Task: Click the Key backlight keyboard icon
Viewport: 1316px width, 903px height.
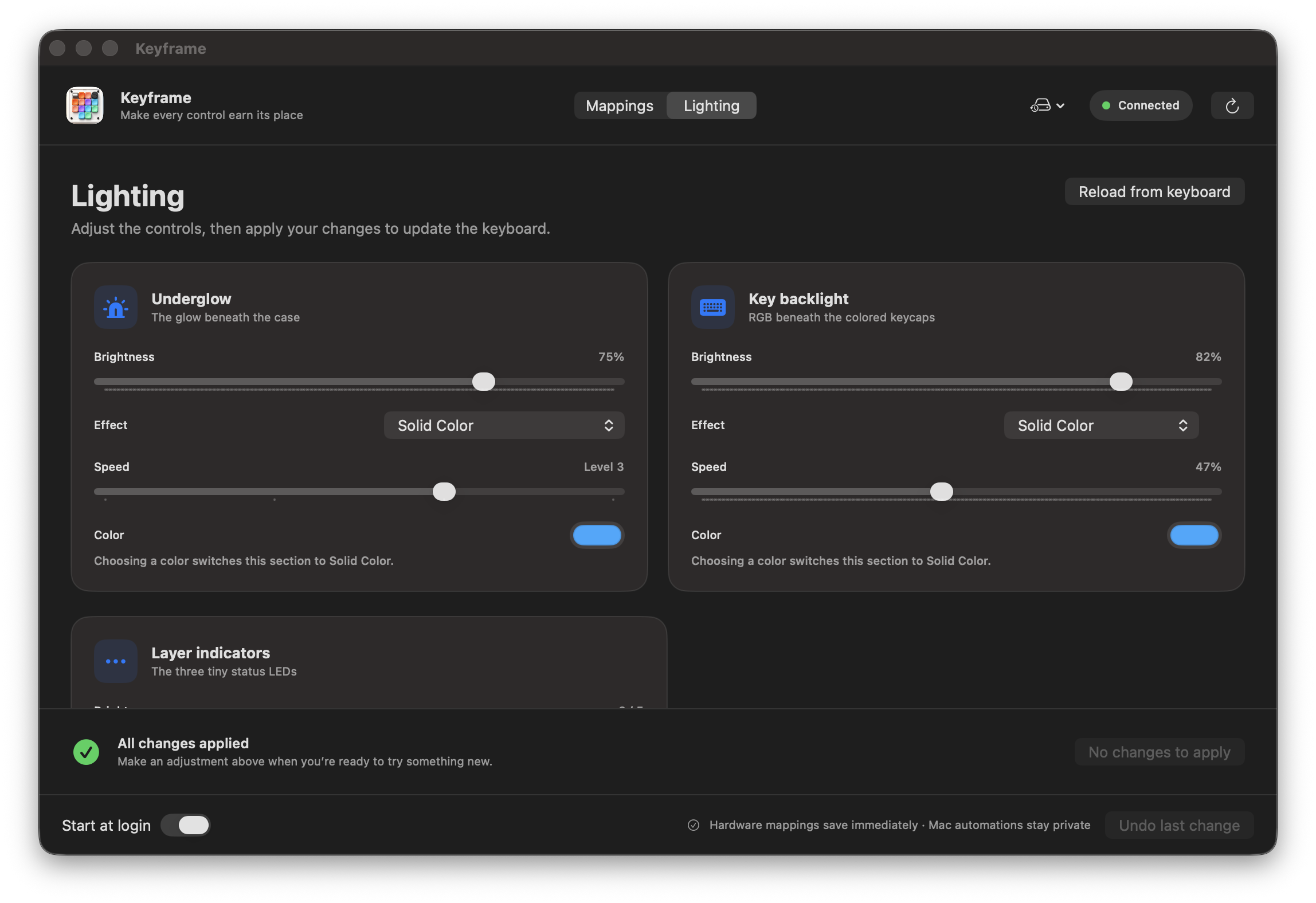Action: 713,307
